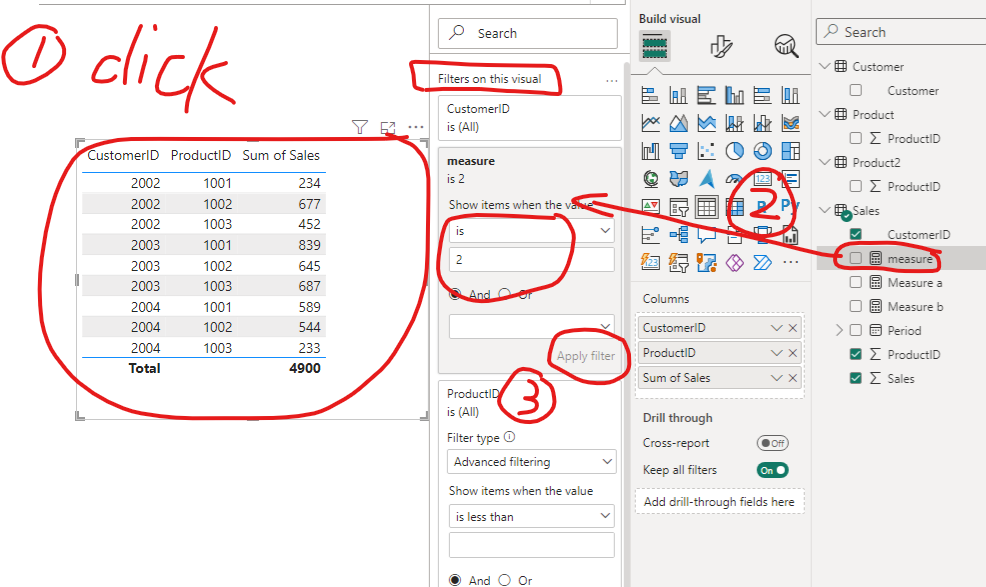Select the Ribbon chart visual
The height and width of the screenshot is (587, 986).
[x=790, y=123]
